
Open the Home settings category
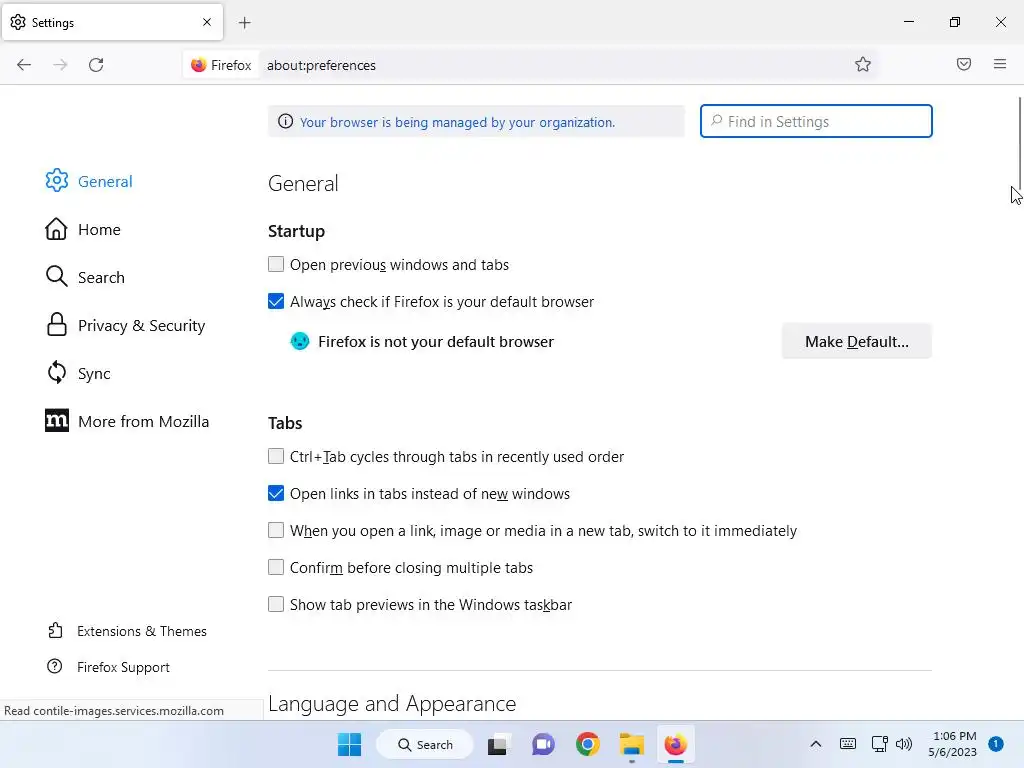pyautogui.click(x=99, y=230)
